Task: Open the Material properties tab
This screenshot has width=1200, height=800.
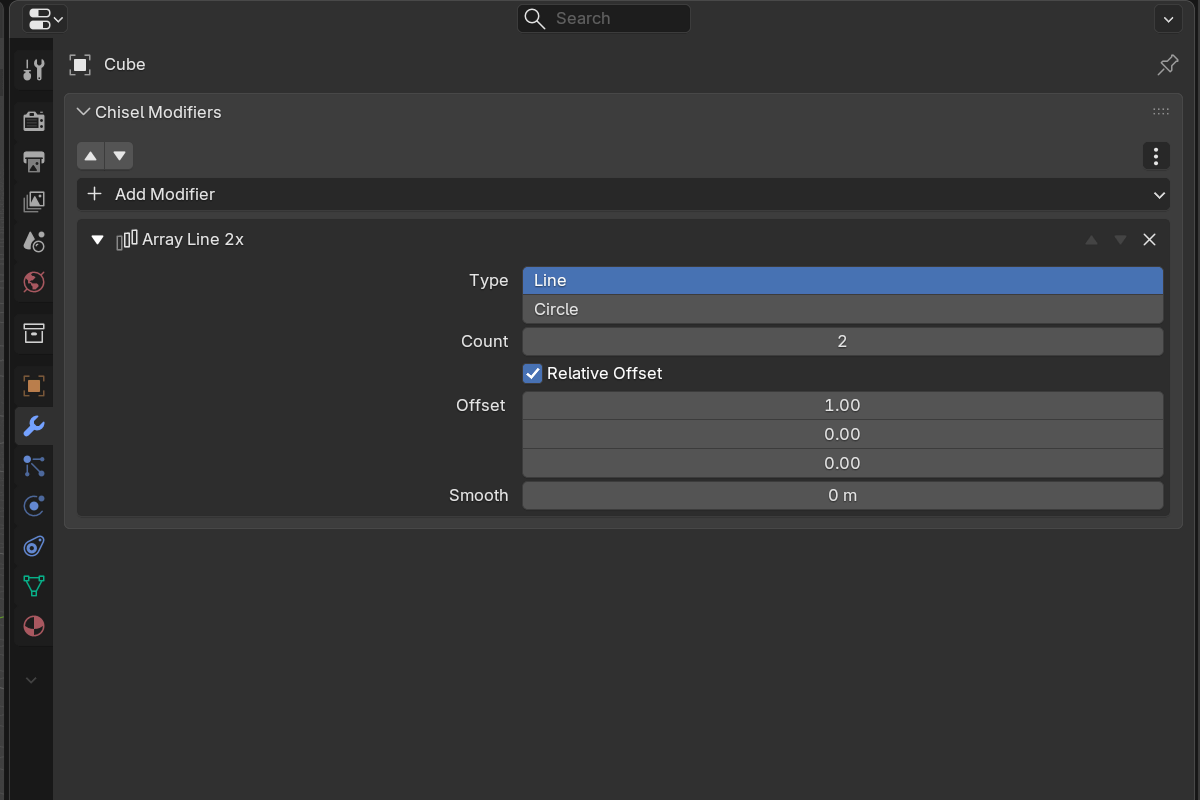Action: 33,626
